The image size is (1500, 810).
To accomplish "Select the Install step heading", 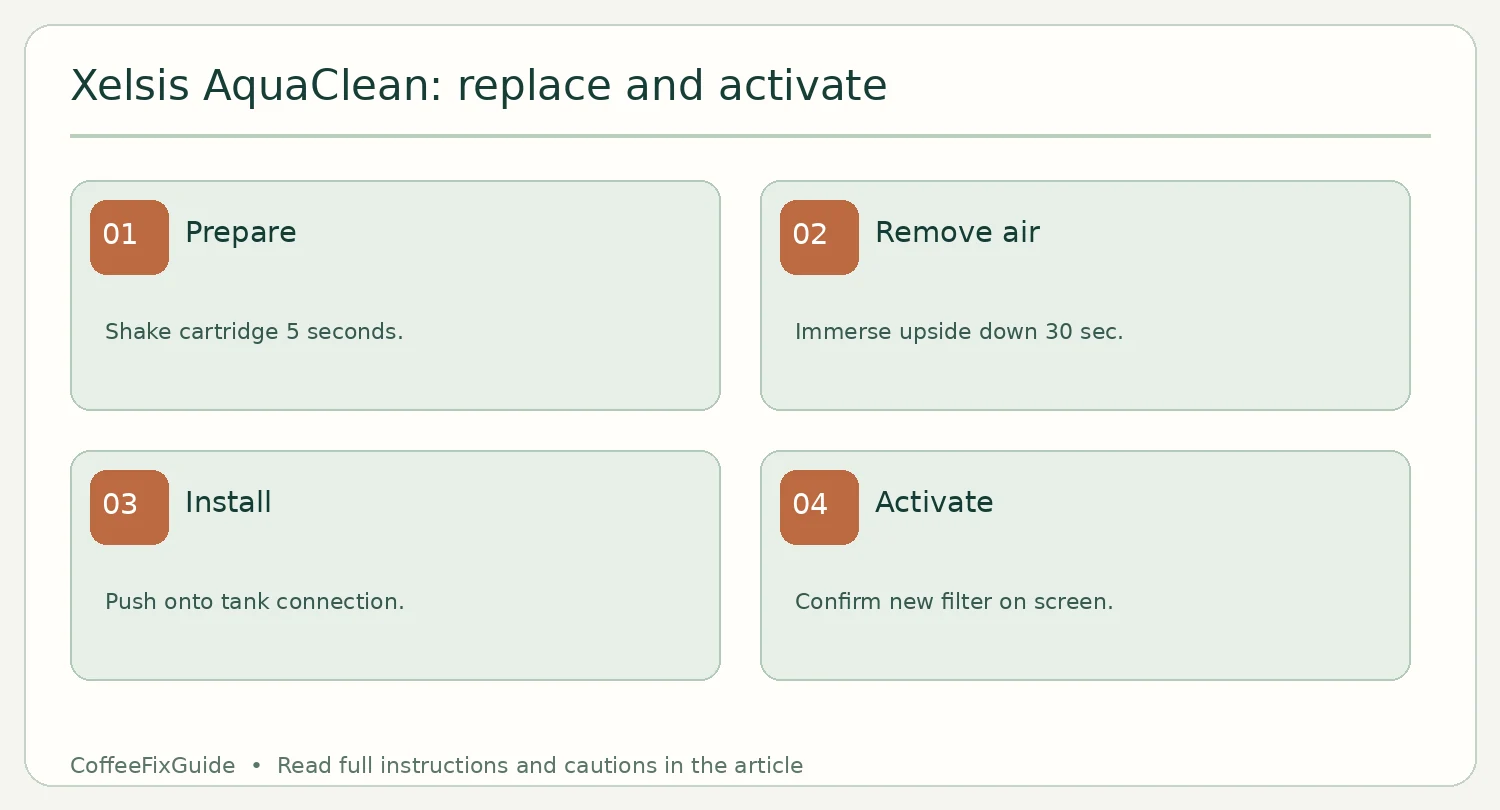I will pos(228,502).
